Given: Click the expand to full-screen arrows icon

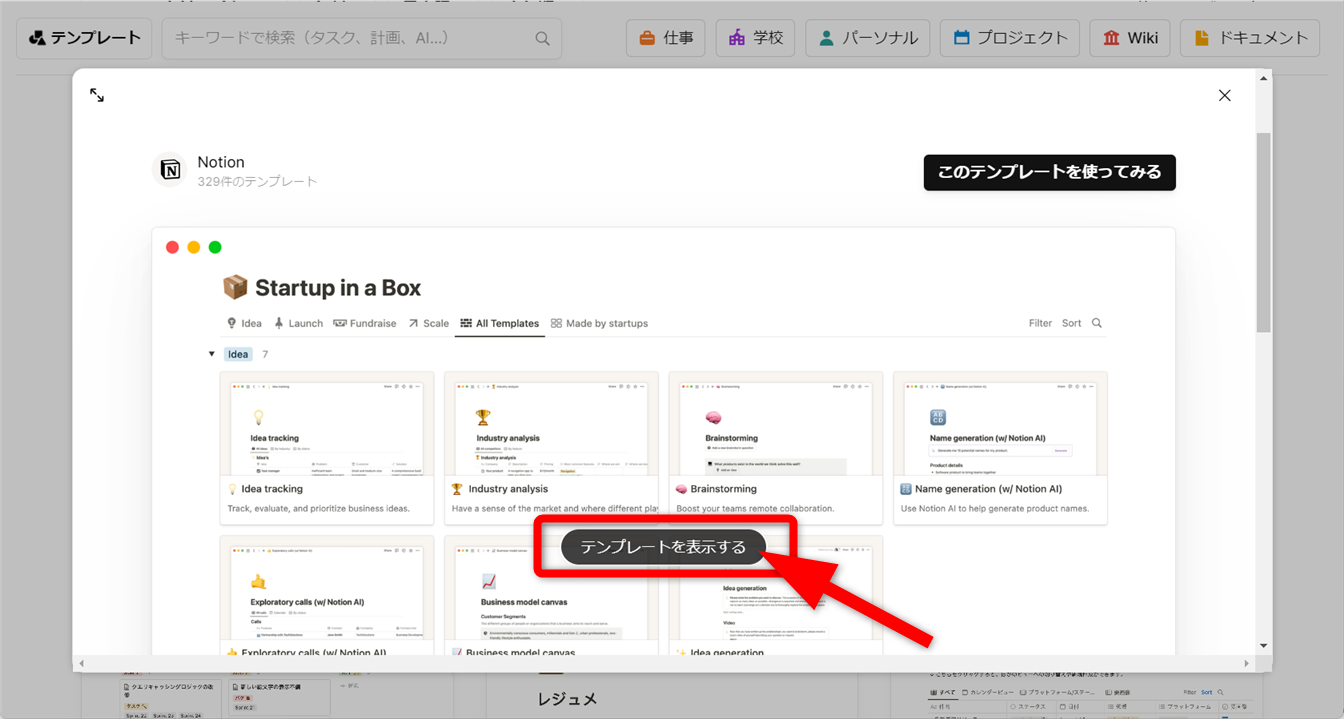Looking at the screenshot, I should (97, 95).
